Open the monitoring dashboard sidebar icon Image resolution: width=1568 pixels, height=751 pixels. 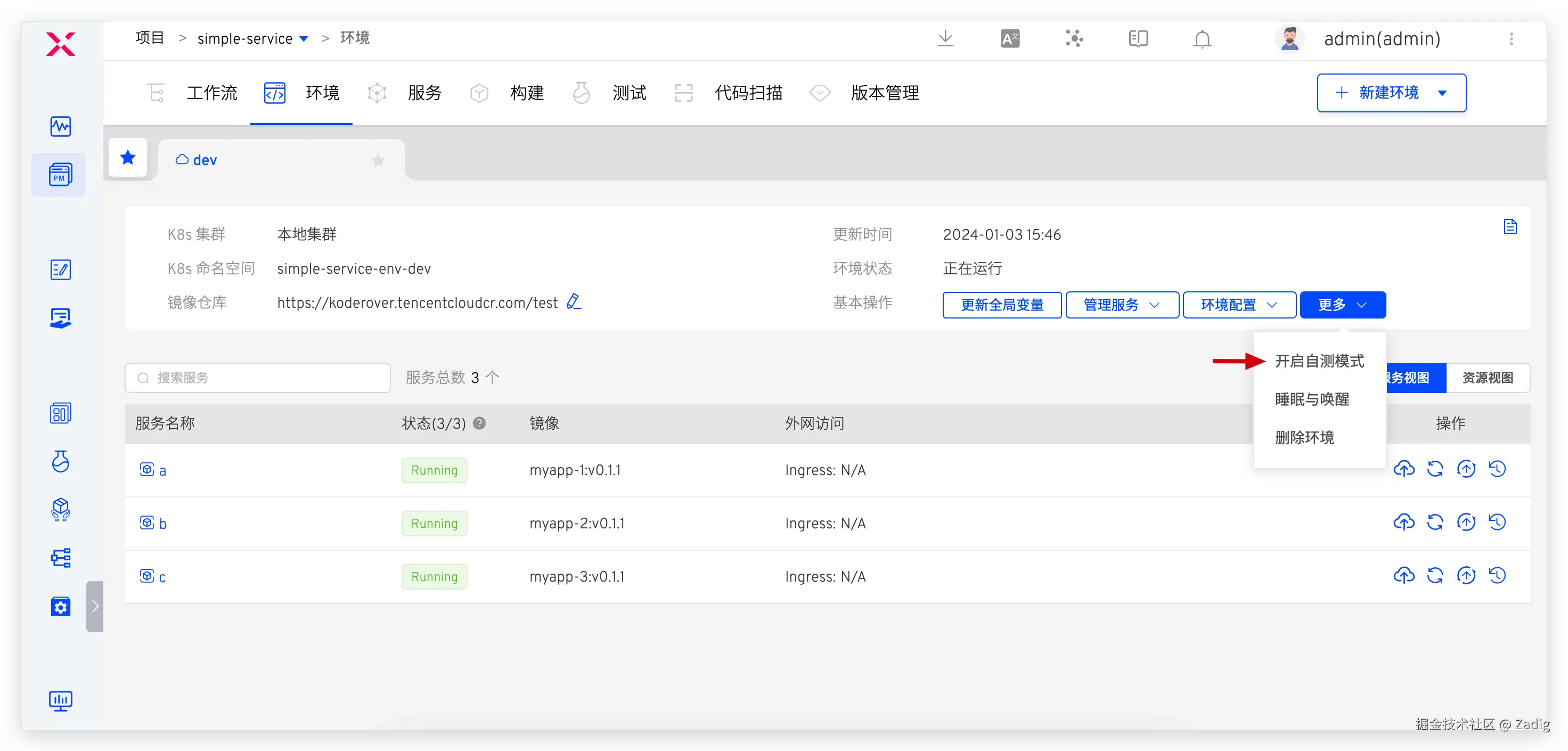tap(60, 127)
